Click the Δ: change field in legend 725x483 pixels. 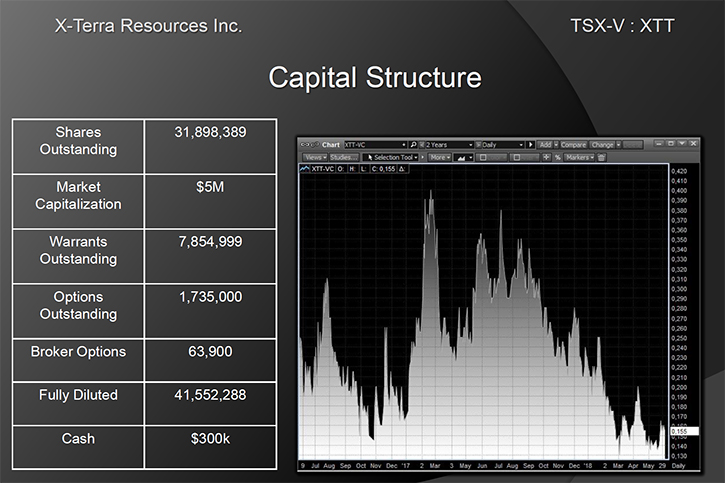[402, 169]
